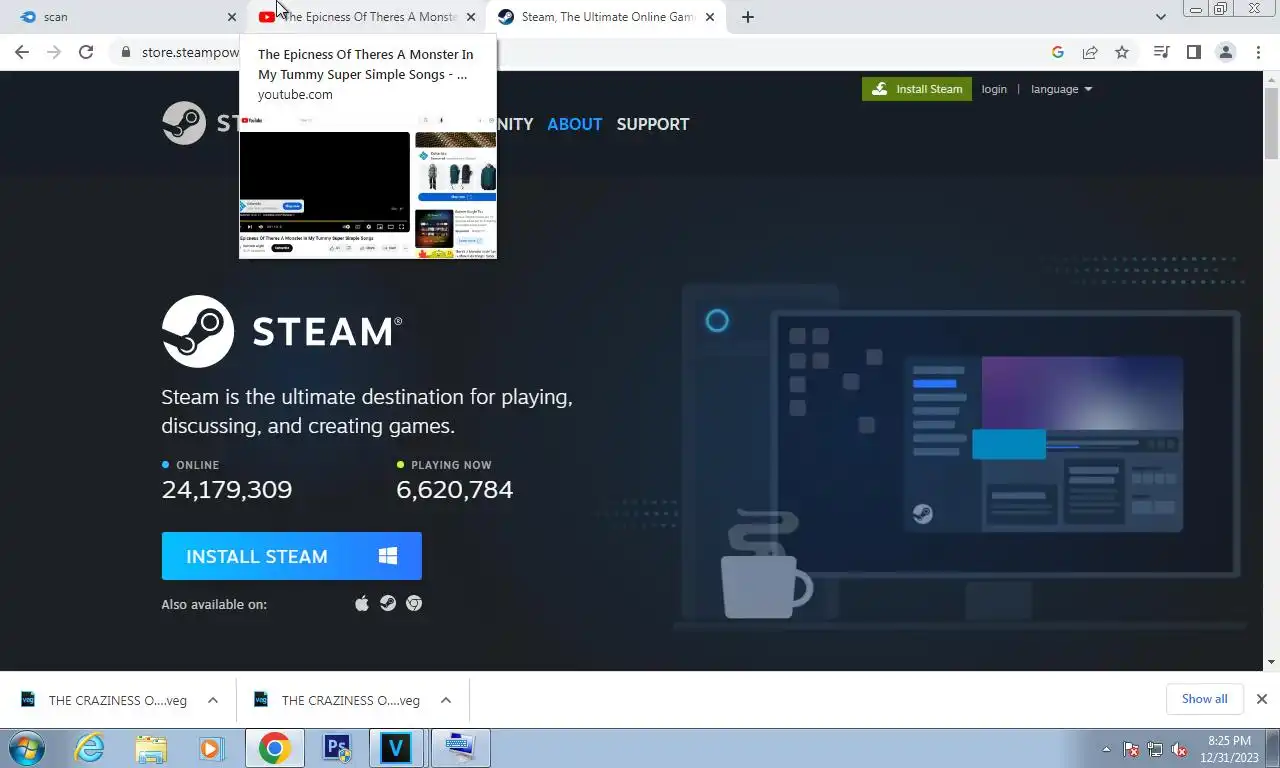Open Windows Media Player from taskbar
The image size is (1280, 768).
point(211,748)
